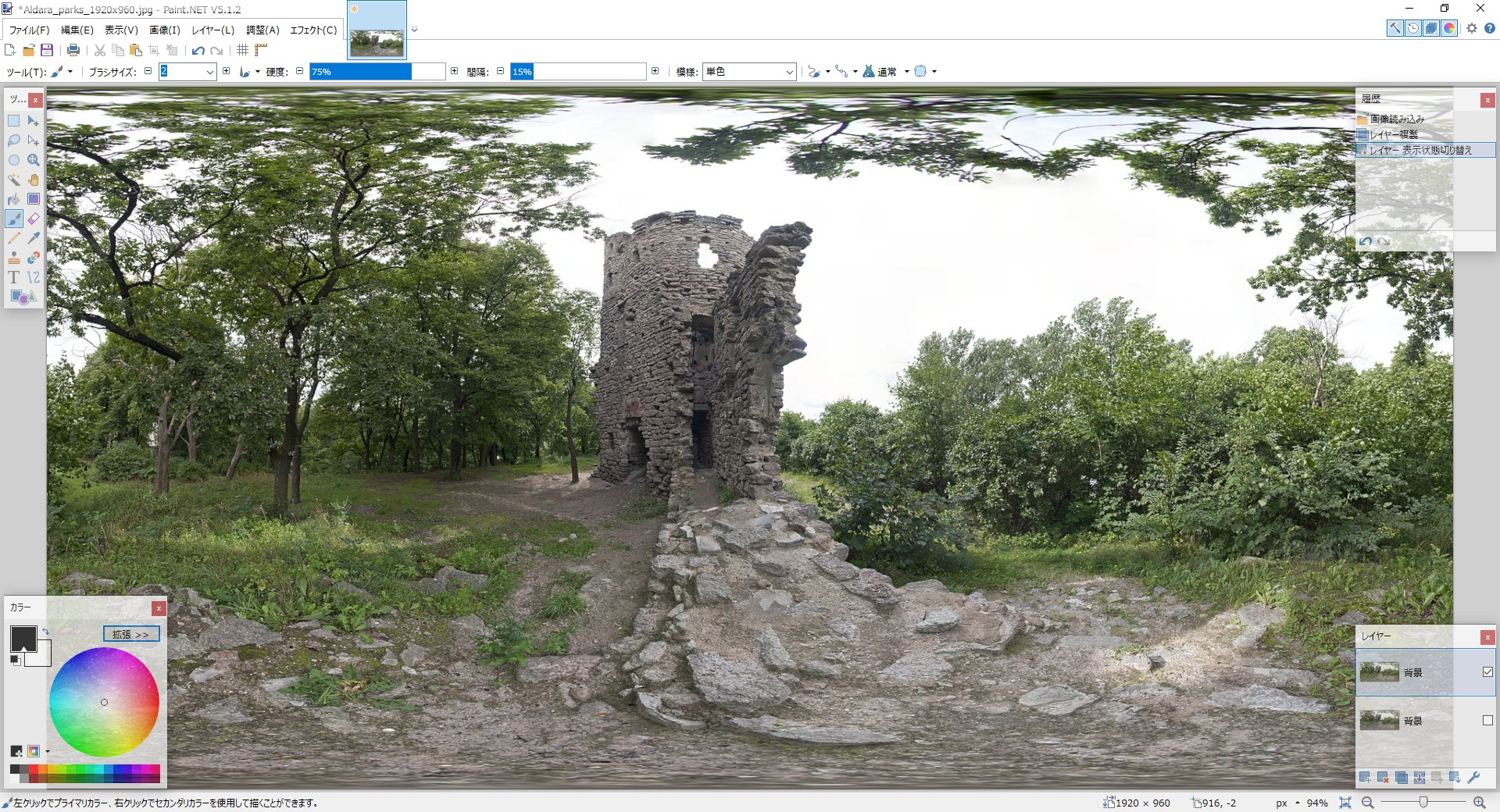The width and height of the screenshot is (1500, 812).
Task: Click the Add New Layer icon
Action: click(x=1365, y=778)
